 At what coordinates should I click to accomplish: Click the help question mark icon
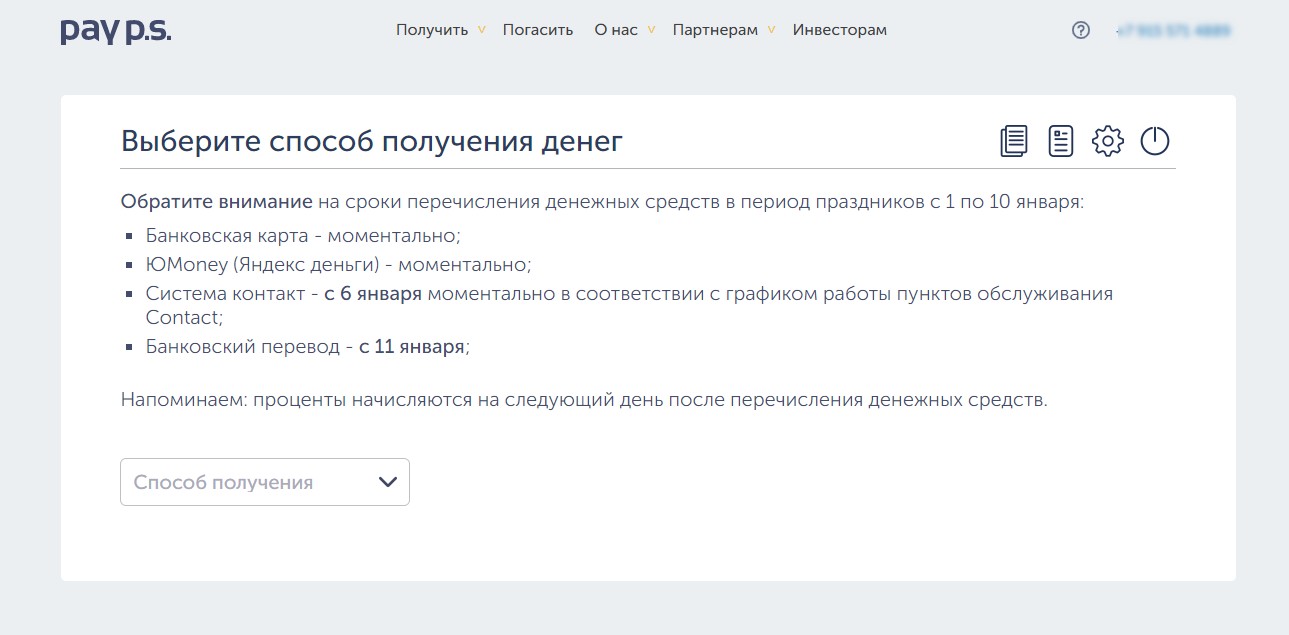tap(1080, 30)
